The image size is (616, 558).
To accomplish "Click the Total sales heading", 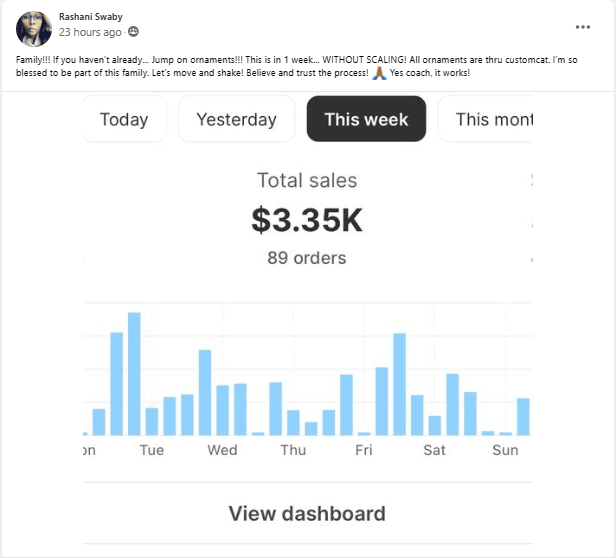I will pos(307,181).
